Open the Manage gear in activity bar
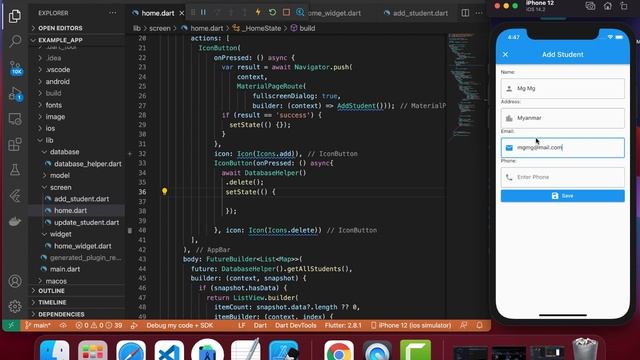Screen dimensions: 640x360 coord(15,306)
